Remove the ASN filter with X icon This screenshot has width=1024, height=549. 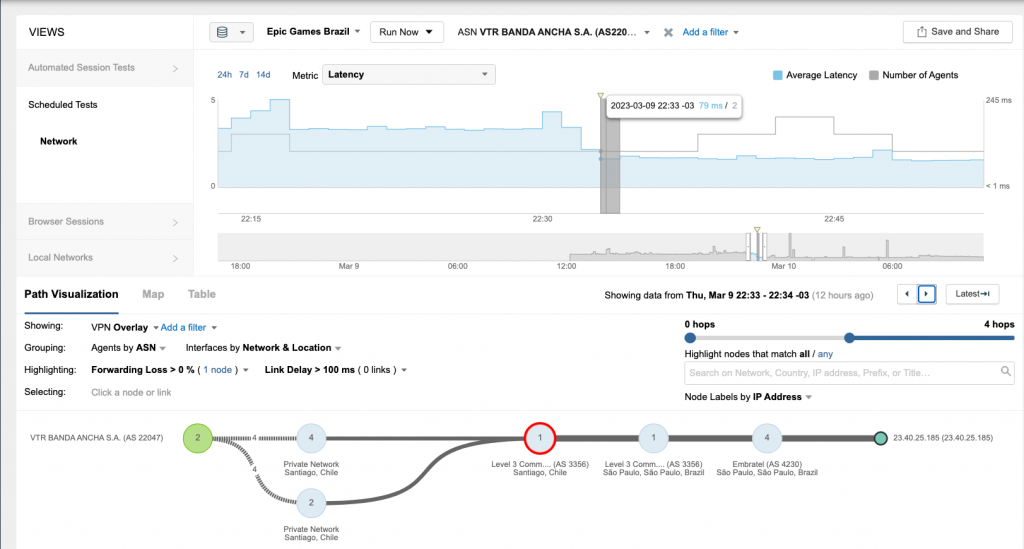coord(668,32)
